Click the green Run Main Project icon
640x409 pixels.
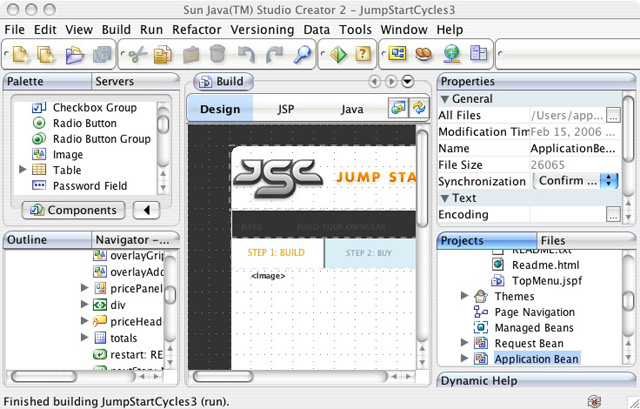click(x=338, y=54)
